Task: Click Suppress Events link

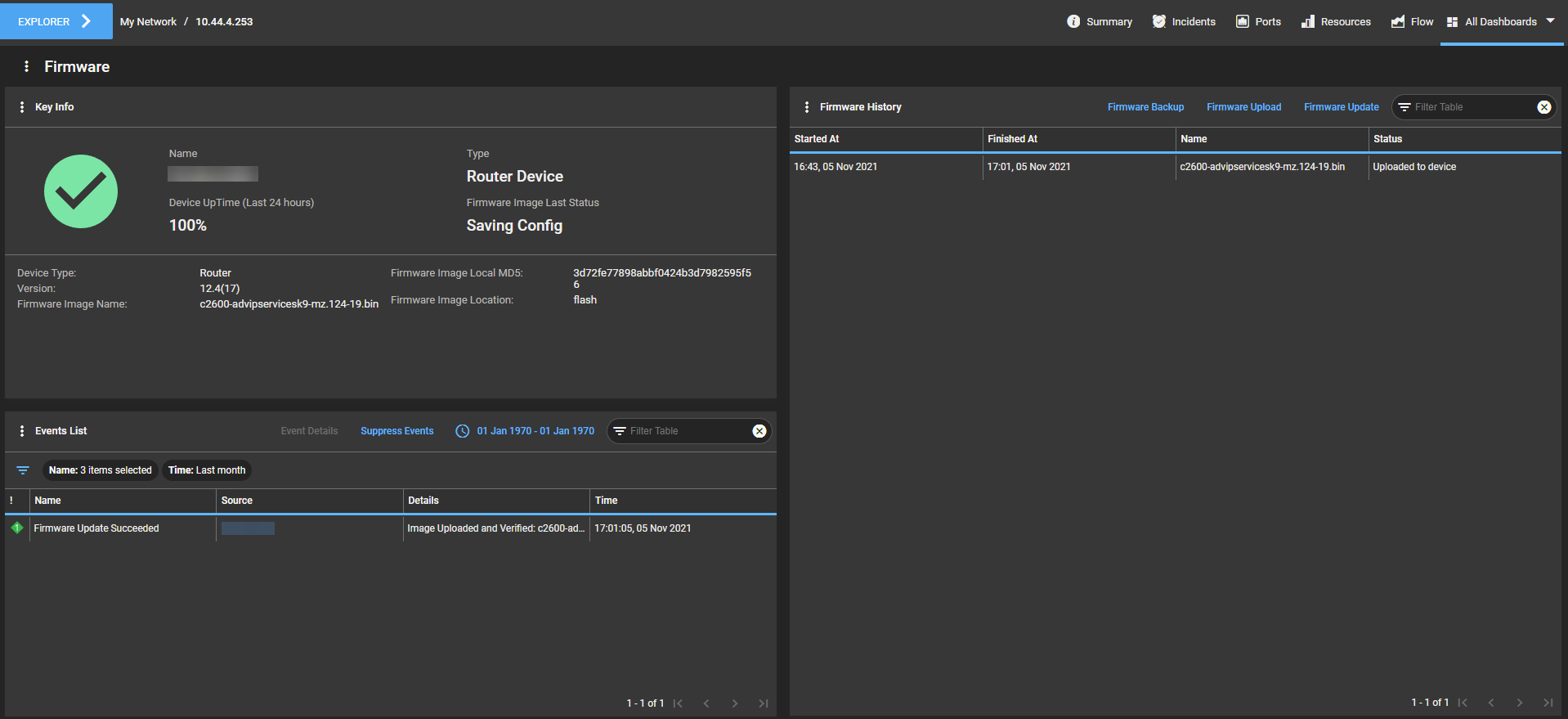Action: [x=396, y=431]
